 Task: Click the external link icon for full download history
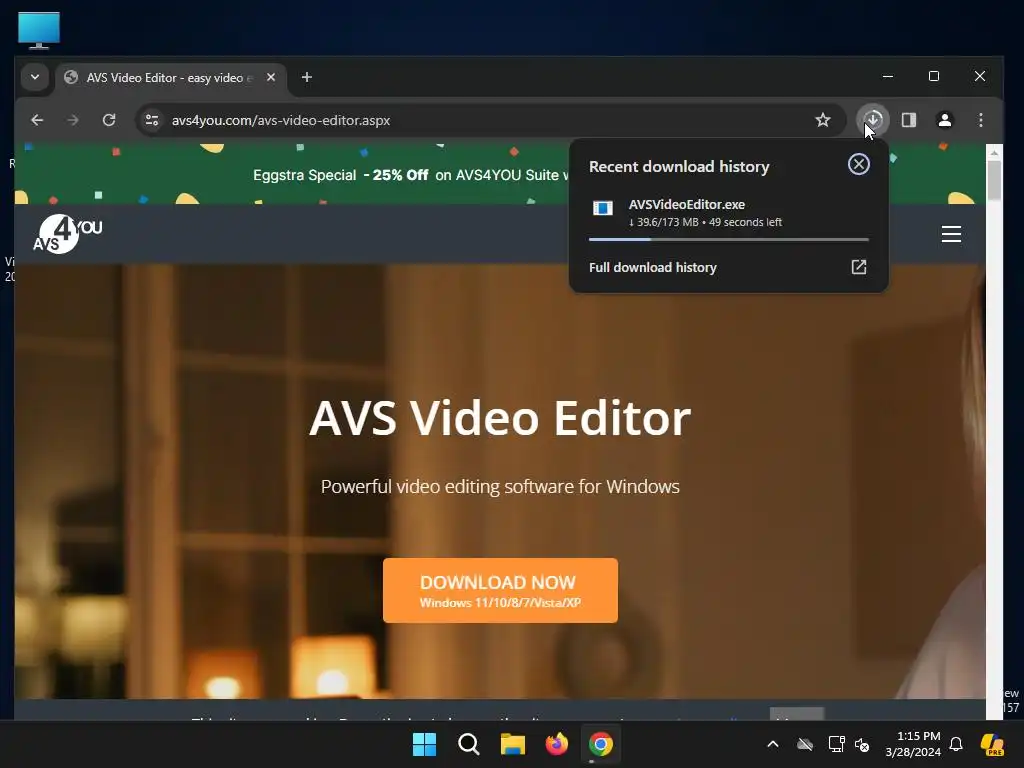click(x=859, y=267)
